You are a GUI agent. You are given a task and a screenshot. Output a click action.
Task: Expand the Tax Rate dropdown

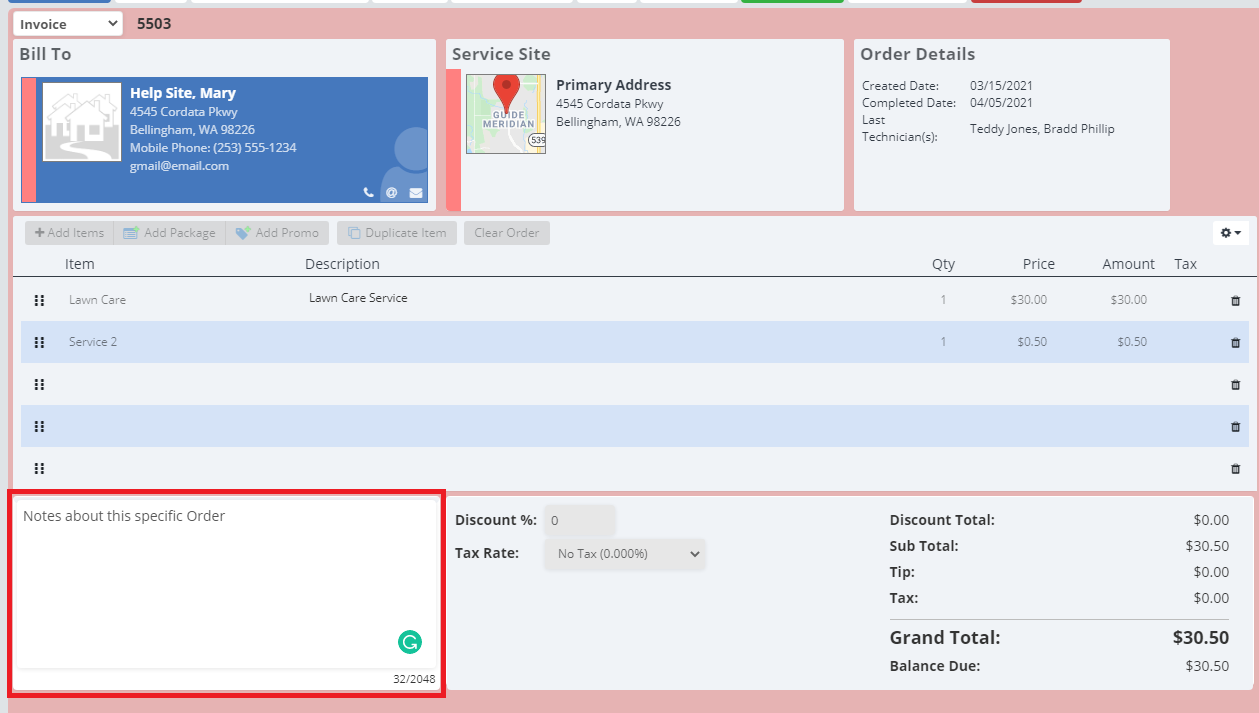pos(624,554)
